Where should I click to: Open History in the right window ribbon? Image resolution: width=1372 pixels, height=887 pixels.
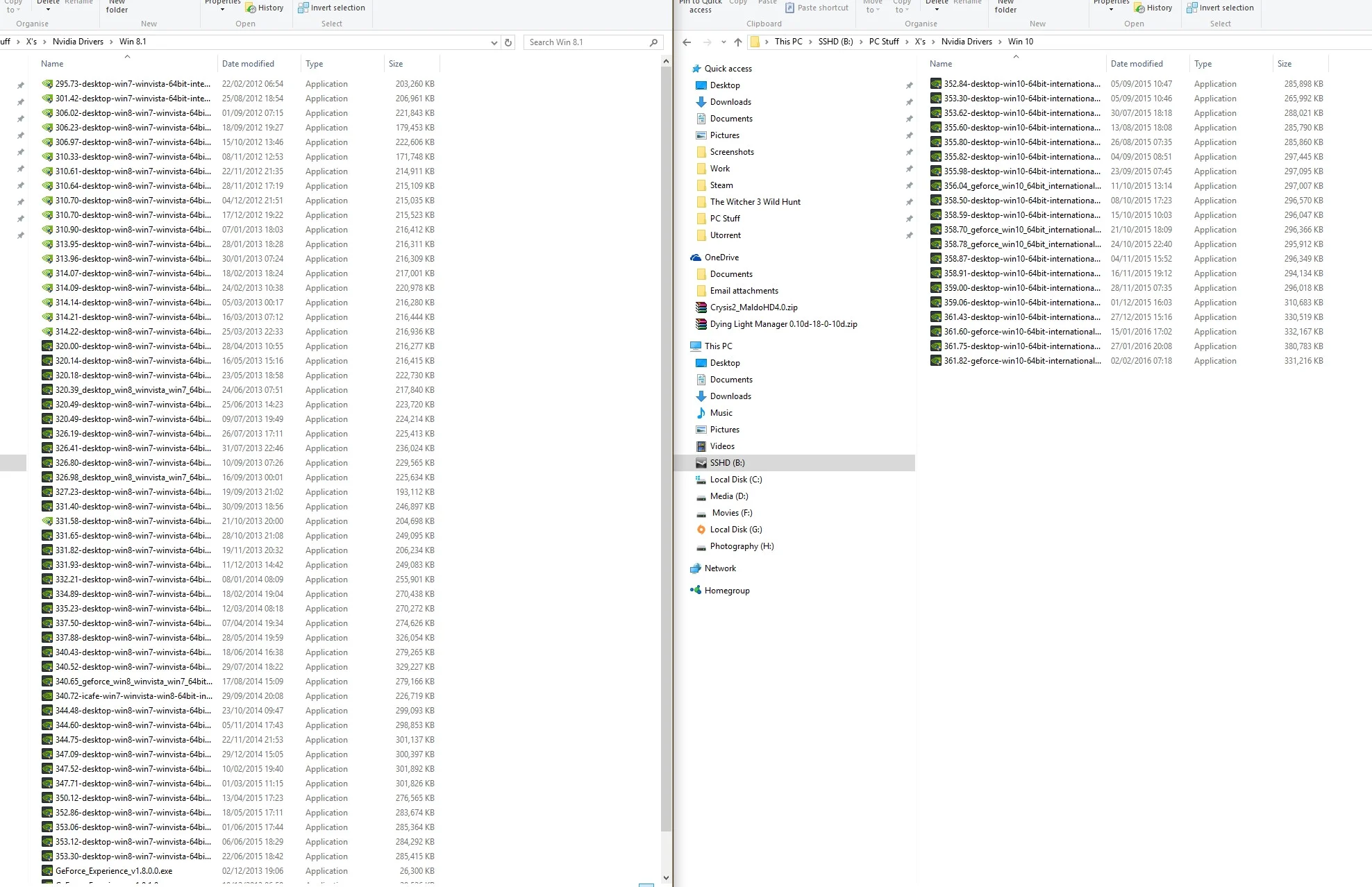point(1153,8)
